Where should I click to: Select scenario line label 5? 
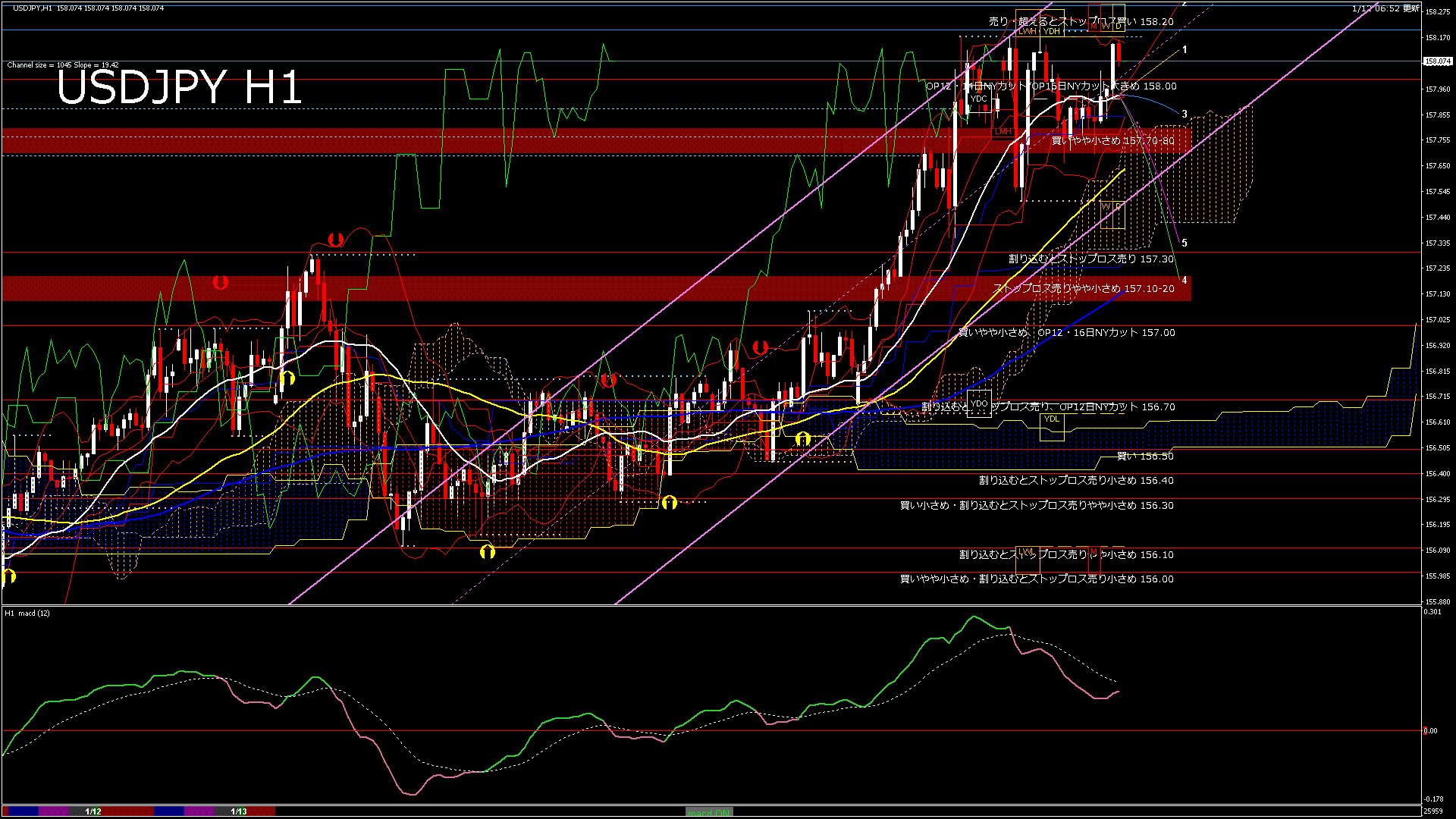(x=1185, y=243)
